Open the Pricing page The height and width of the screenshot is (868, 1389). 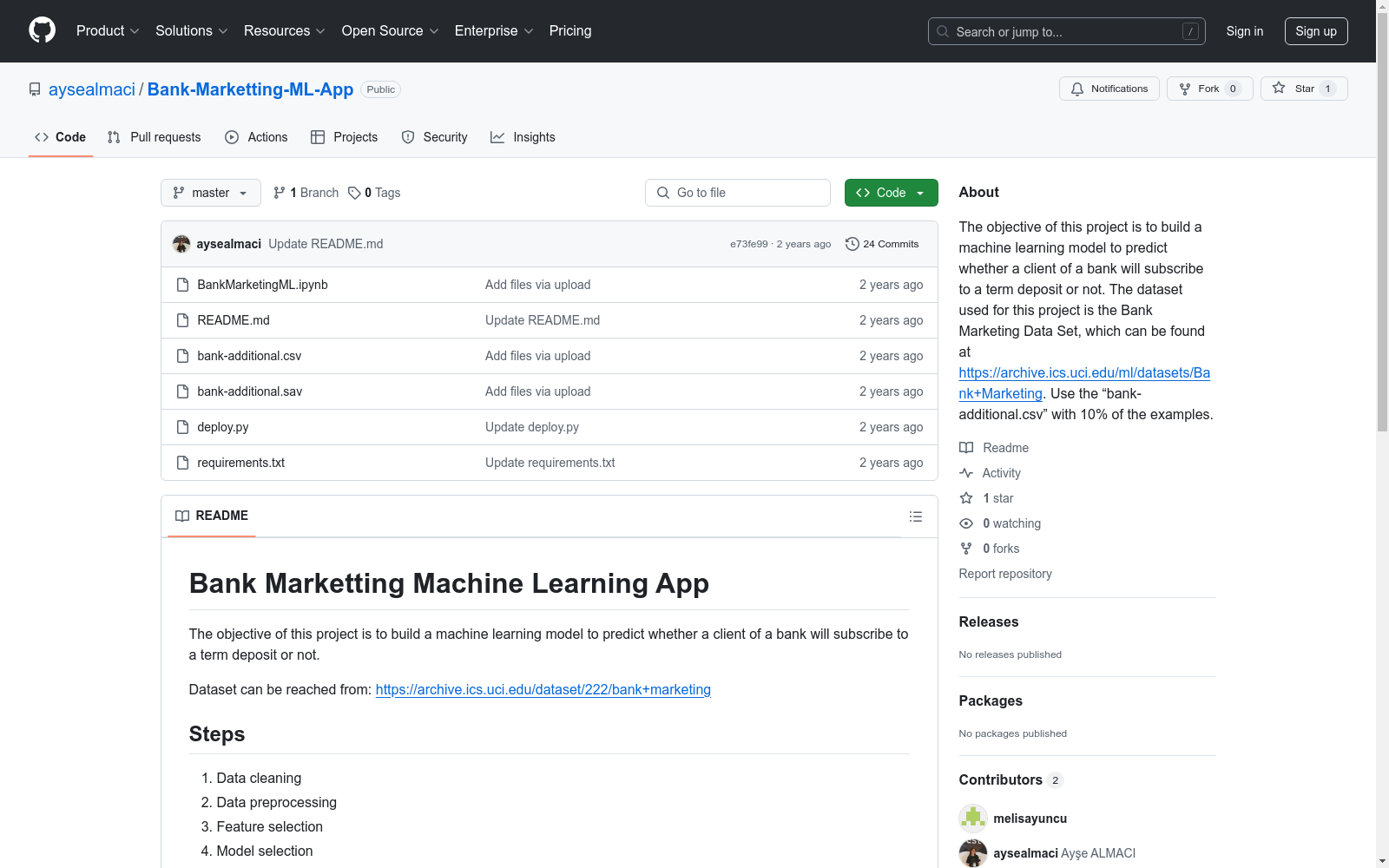570,30
